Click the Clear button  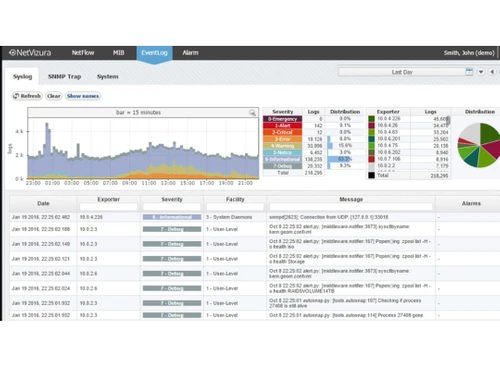pos(54,96)
